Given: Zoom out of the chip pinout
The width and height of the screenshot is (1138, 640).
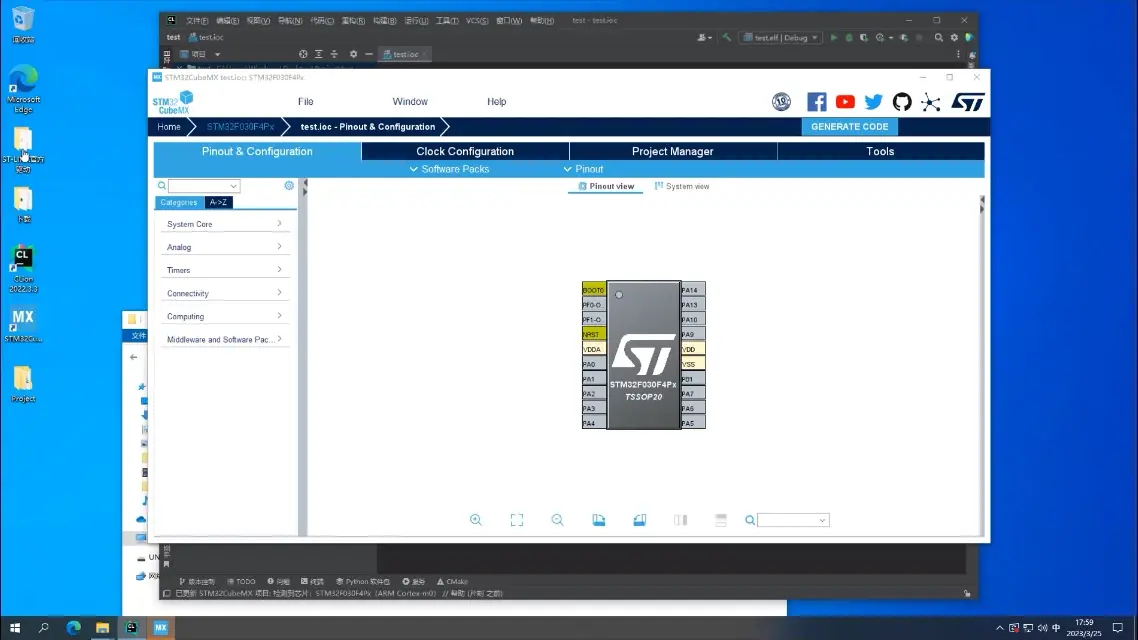Looking at the screenshot, I should coord(558,520).
